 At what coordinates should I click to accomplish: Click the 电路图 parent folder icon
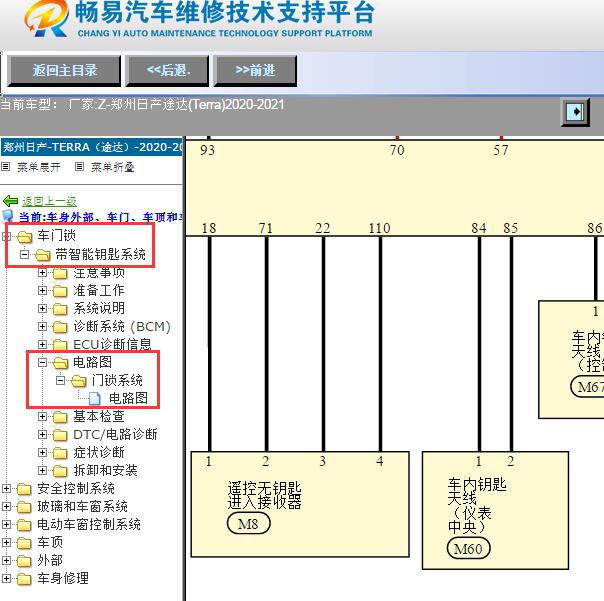tap(60, 363)
